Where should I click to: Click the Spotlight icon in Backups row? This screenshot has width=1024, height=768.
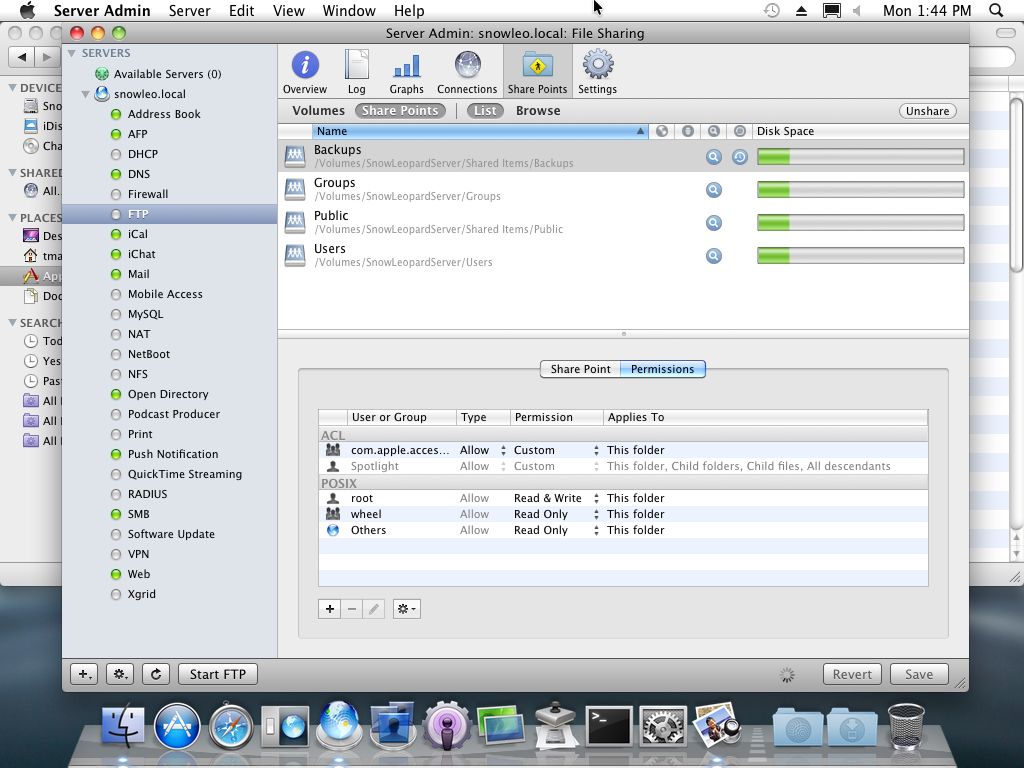tap(714, 157)
